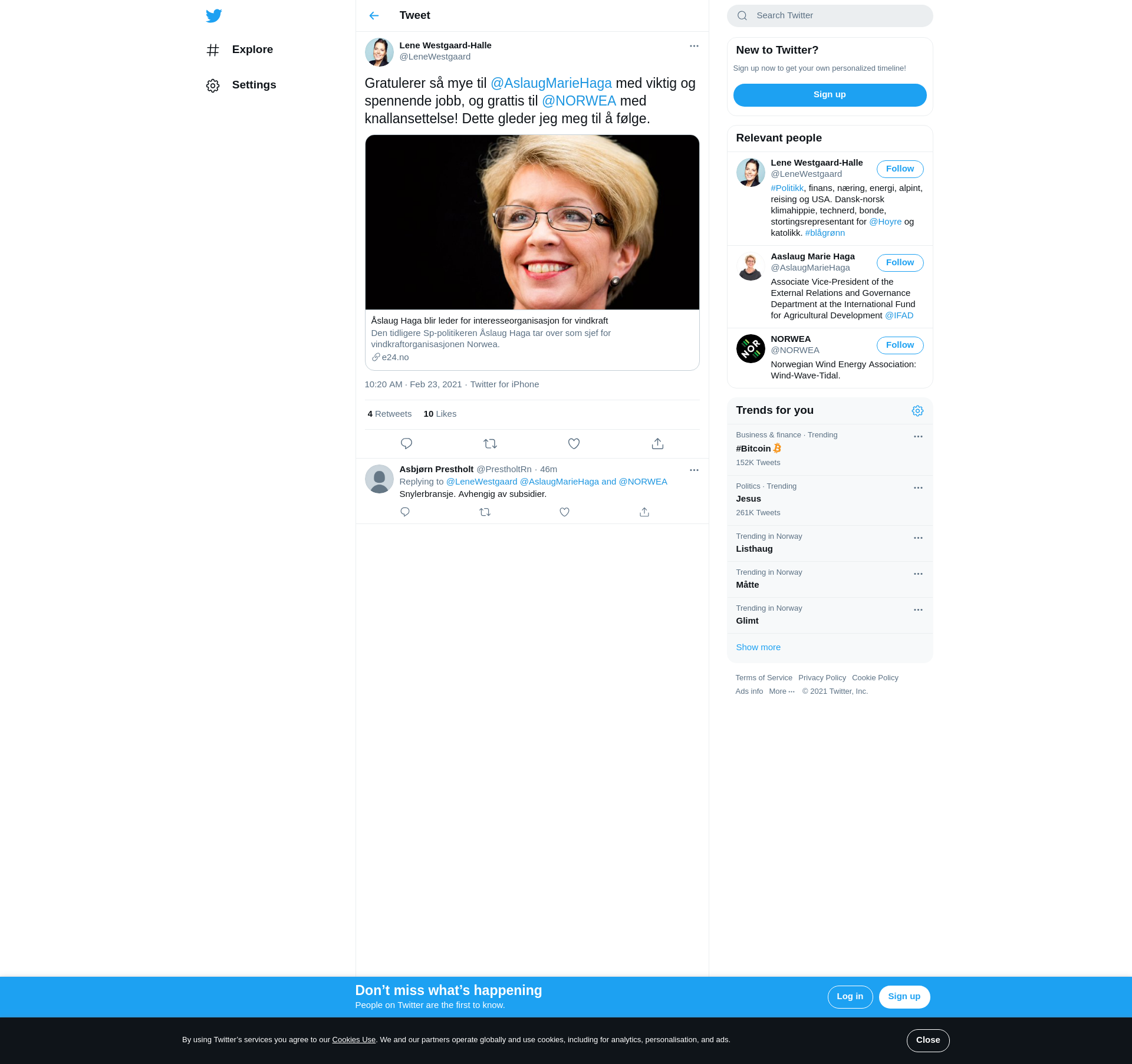Open the Måtte trending topic

(830, 579)
